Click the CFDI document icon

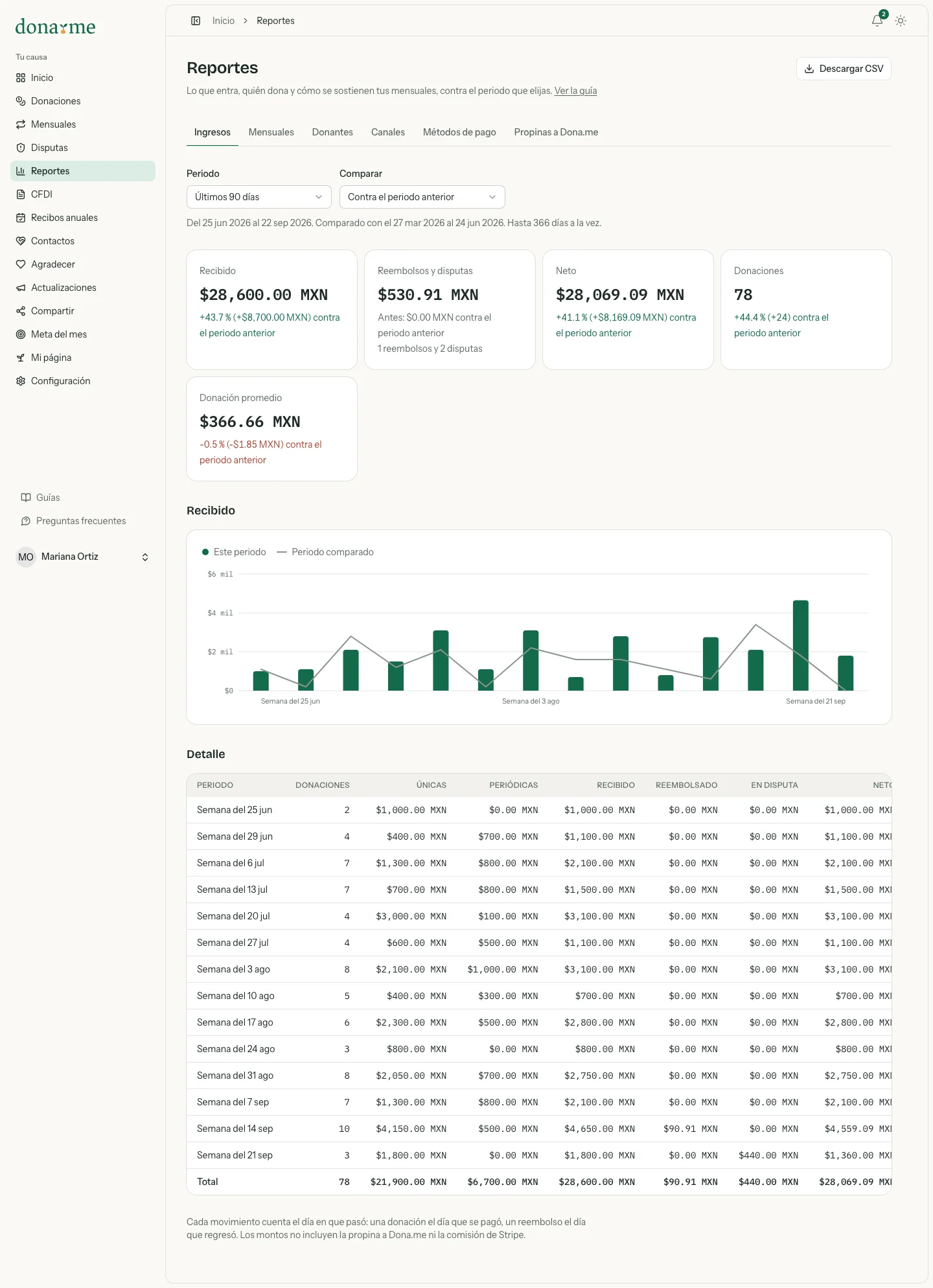click(x=21, y=194)
